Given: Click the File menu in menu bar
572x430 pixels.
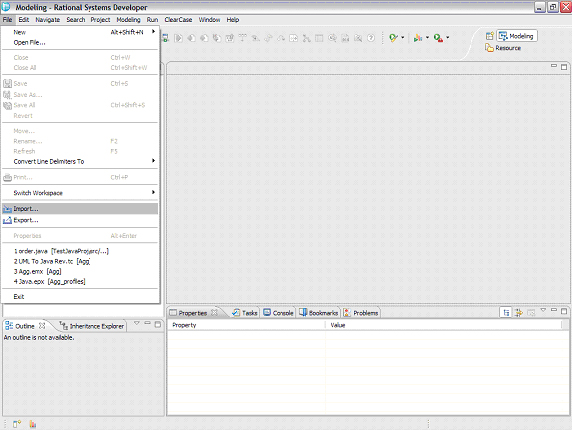Looking at the screenshot, I should click(7, 20).
